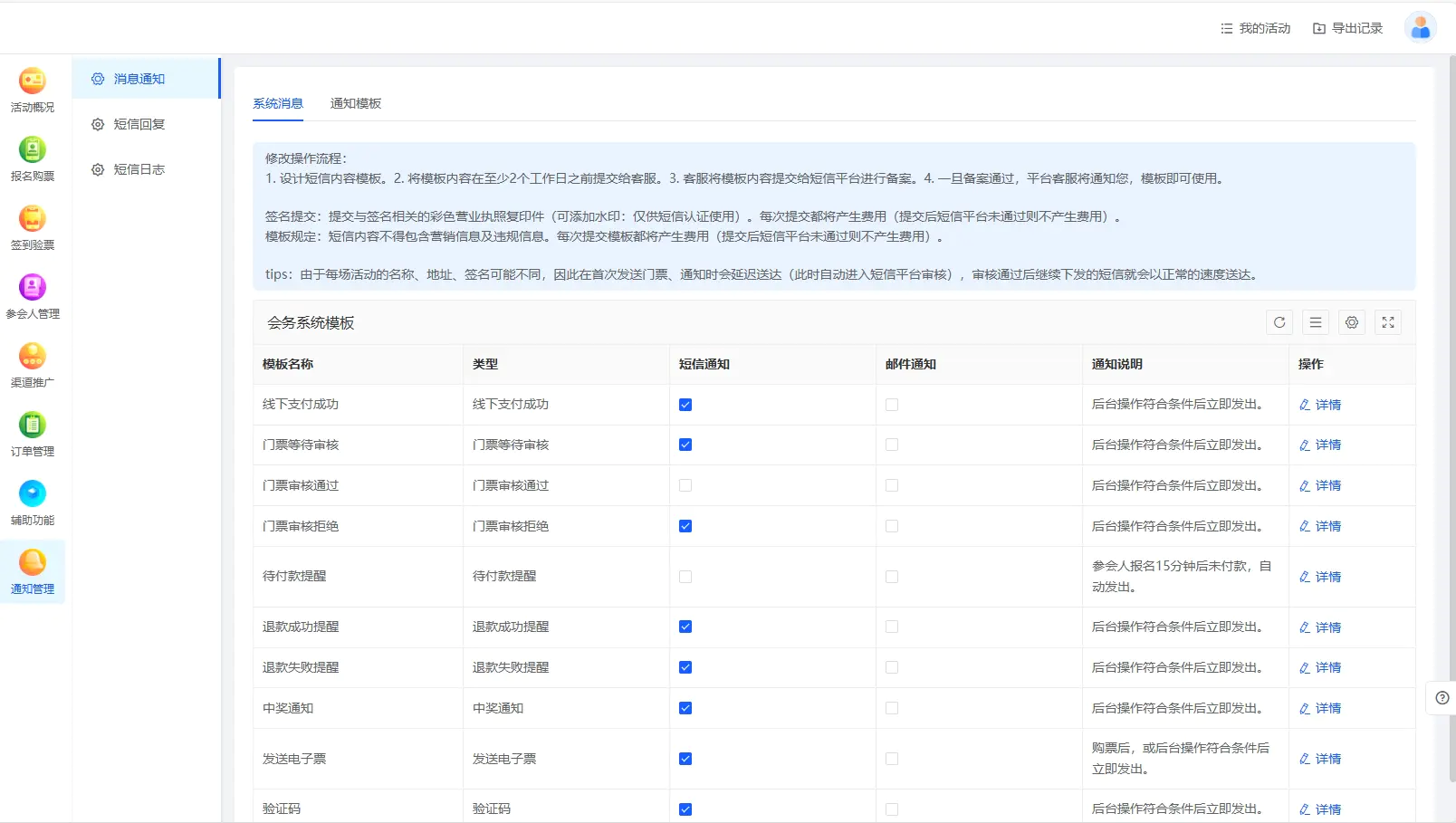
Task: Open the 报名购票 sidebar icon
Action: 33,158
